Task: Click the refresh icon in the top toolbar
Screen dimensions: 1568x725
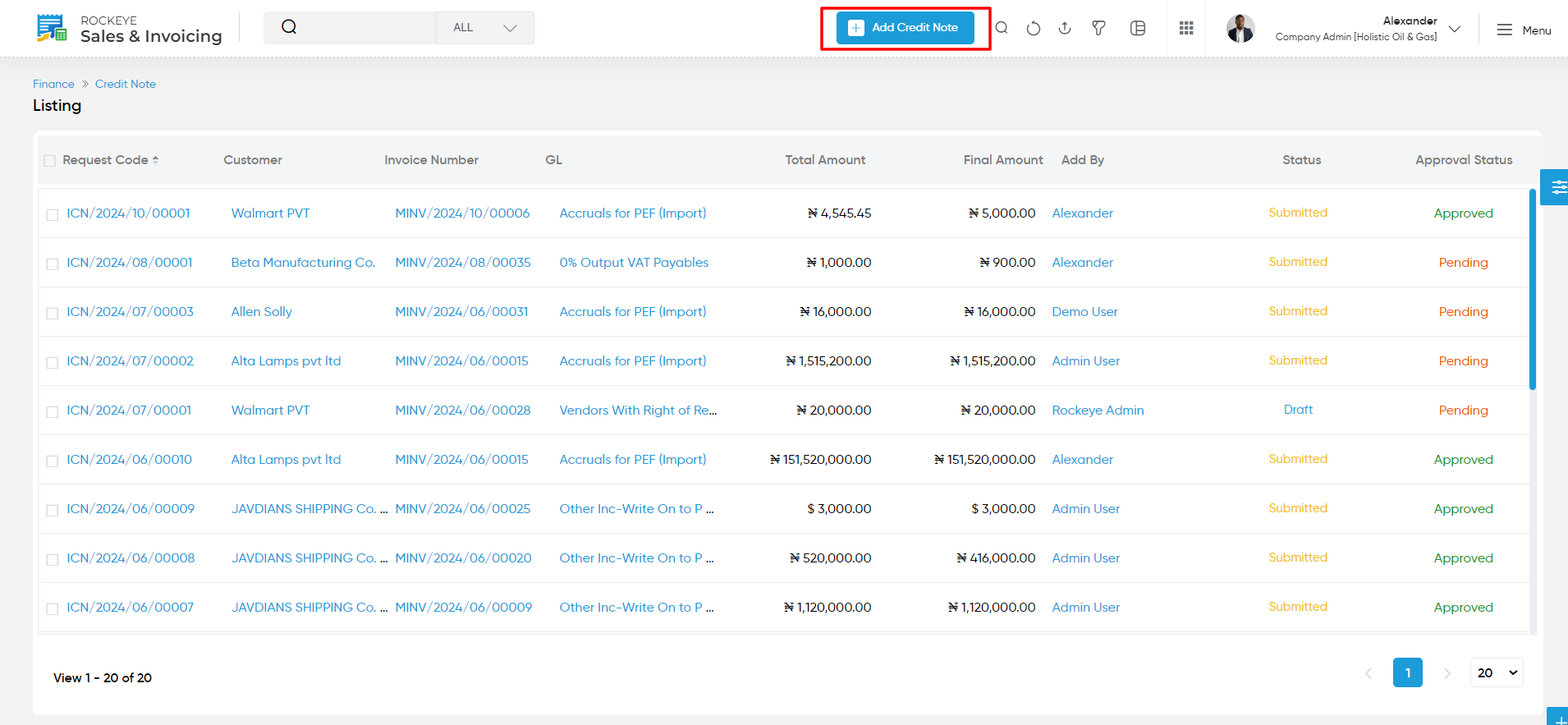Action: (1034, 28)
